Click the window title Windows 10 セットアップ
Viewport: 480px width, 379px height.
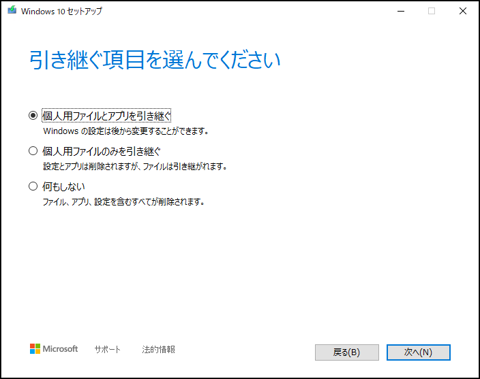coord(62,11)
